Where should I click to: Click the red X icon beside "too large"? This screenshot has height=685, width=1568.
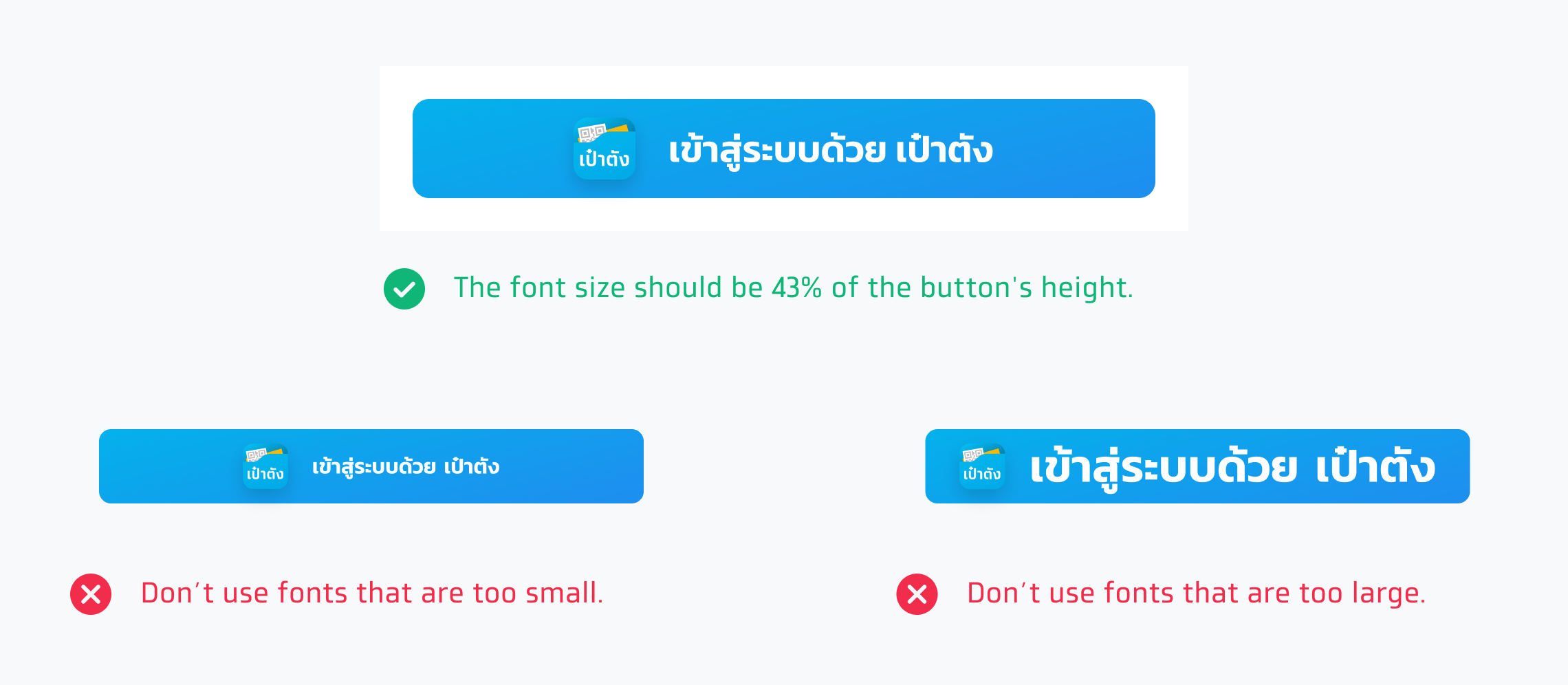click(x=917, y=594)
